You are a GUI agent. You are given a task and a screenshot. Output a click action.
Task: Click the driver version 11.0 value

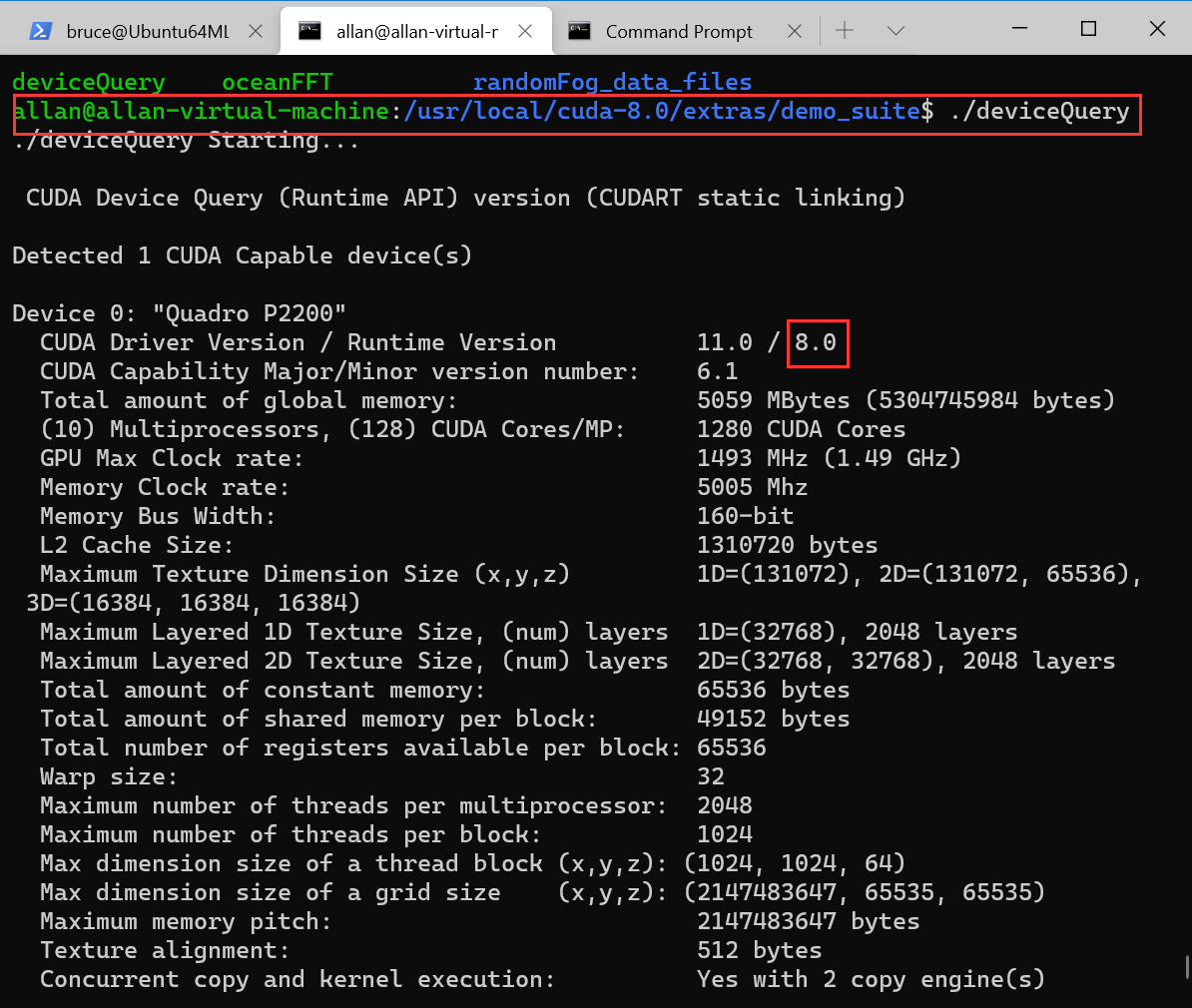pos(725,342)
